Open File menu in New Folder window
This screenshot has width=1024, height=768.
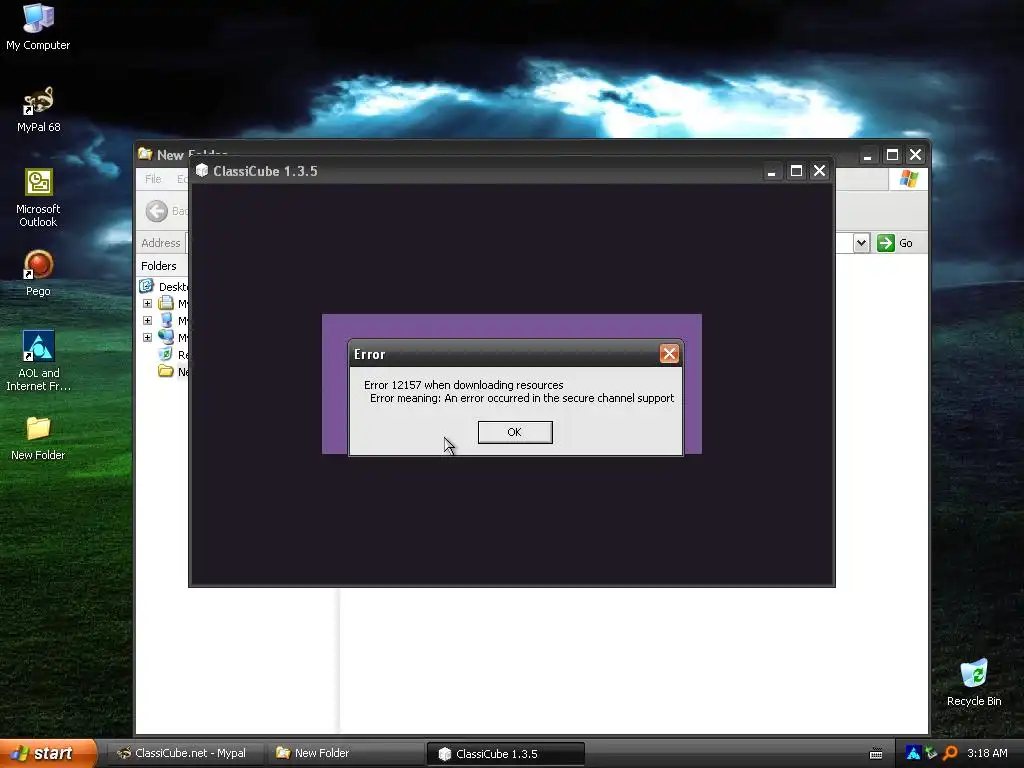(x=153, y=179)
